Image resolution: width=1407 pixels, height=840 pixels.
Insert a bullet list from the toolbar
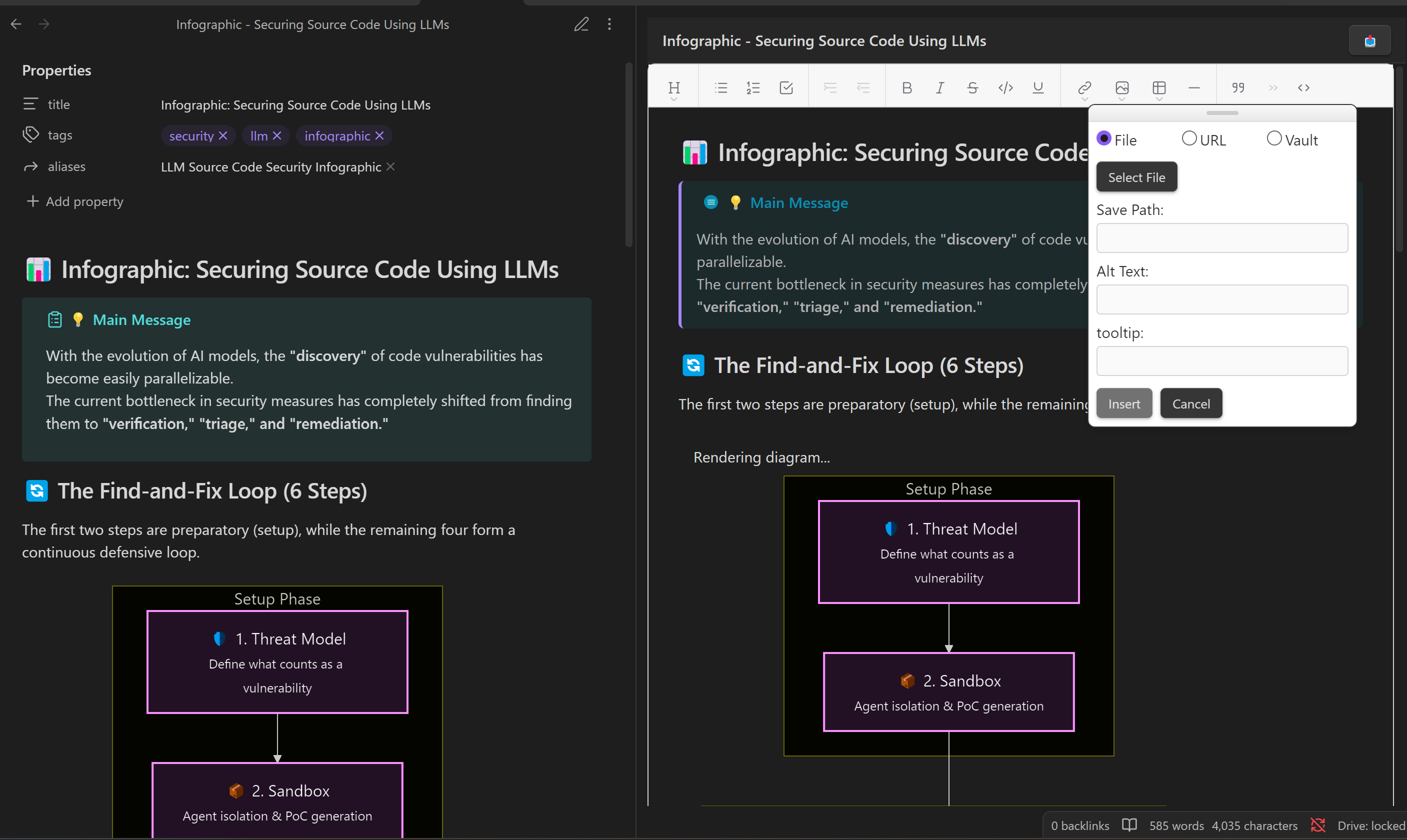720,87
